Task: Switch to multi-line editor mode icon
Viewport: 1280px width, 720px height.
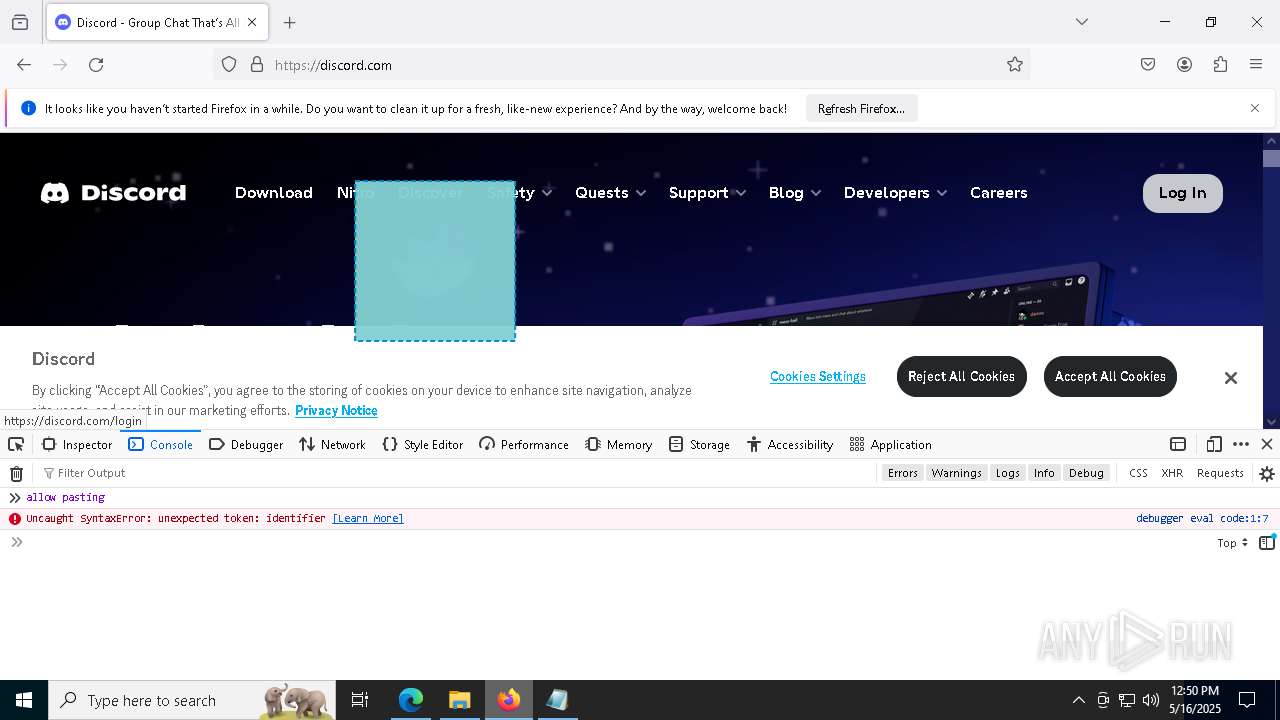Action: pyautogui.click(x=1267, y=543)
